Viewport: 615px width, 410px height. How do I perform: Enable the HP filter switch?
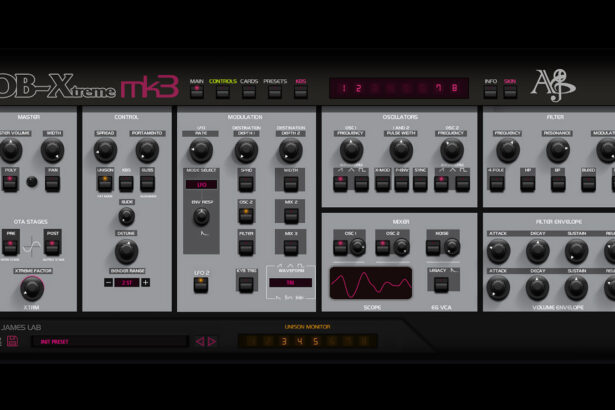528,184
